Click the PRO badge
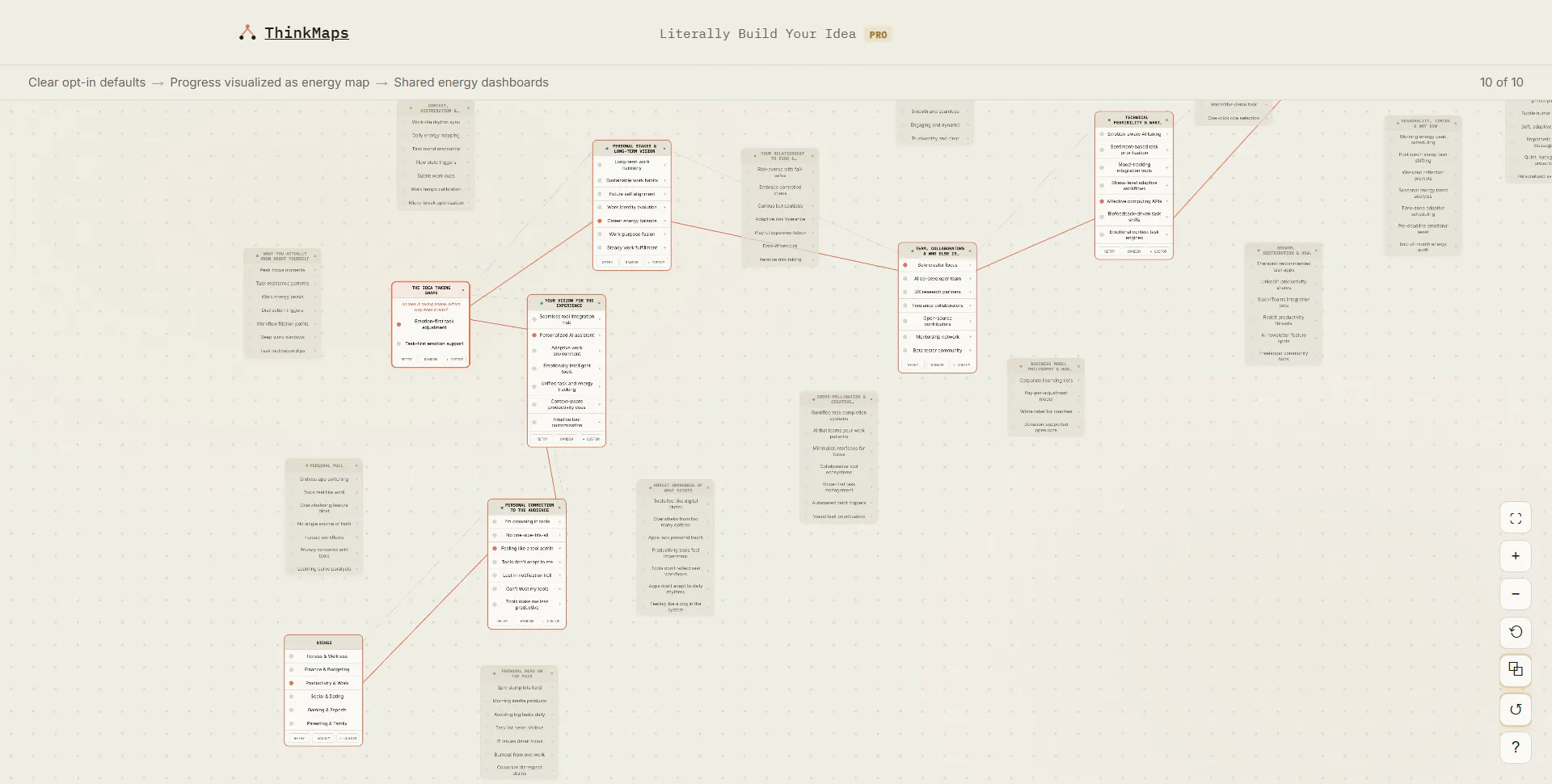Screen dimensions: 1552x784 878,35
